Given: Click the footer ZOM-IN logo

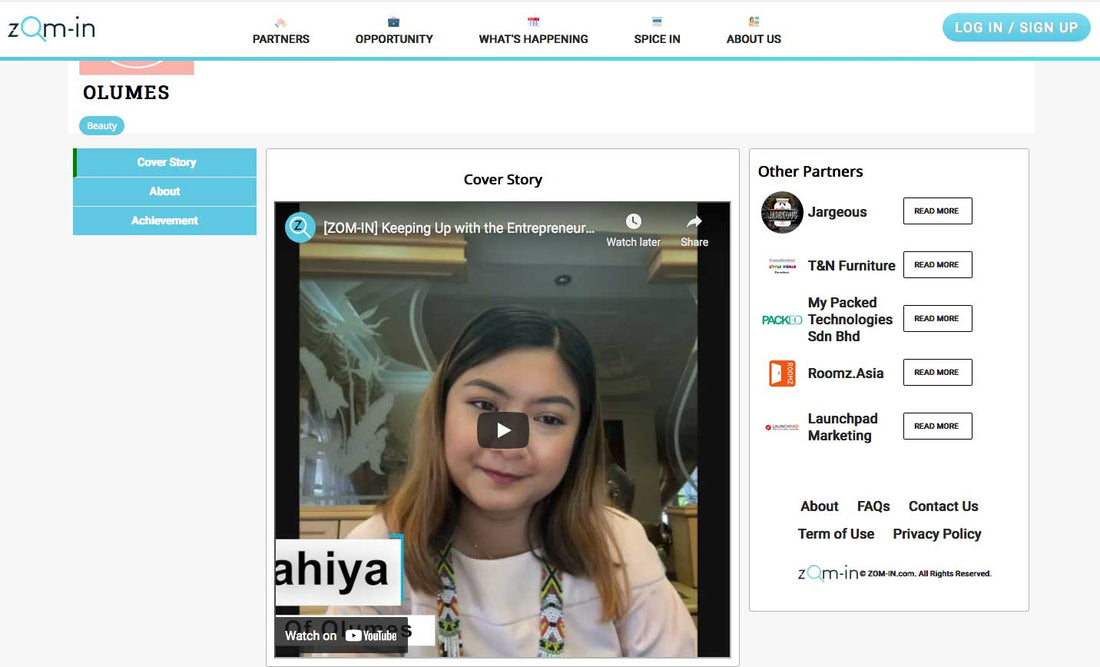Looking at the screenshot, I should (x=828, y=572).
